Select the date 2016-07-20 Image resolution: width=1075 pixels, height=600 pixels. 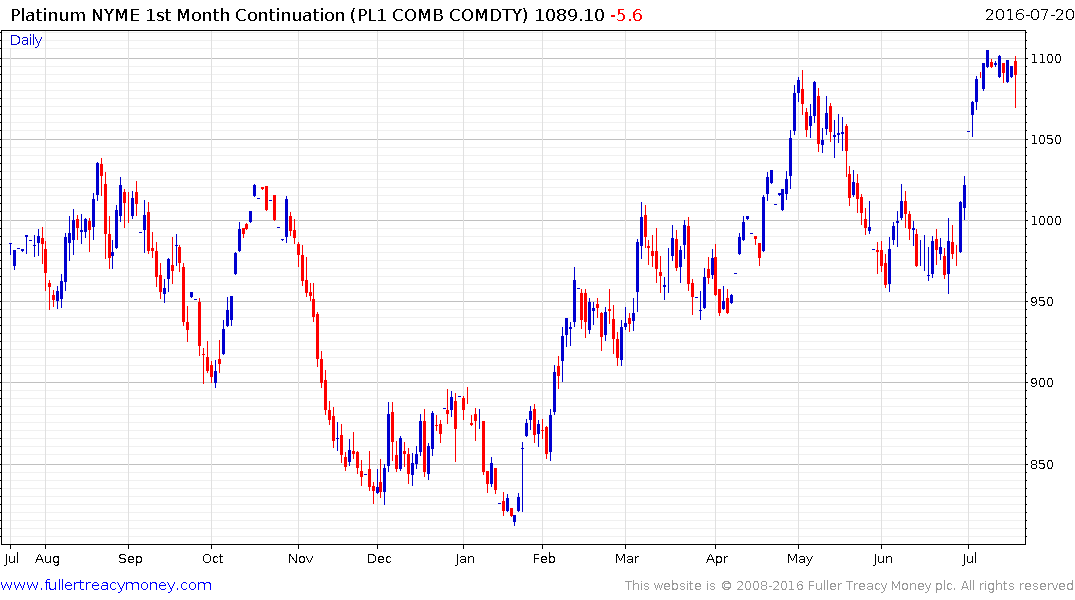coord(1029,14)
